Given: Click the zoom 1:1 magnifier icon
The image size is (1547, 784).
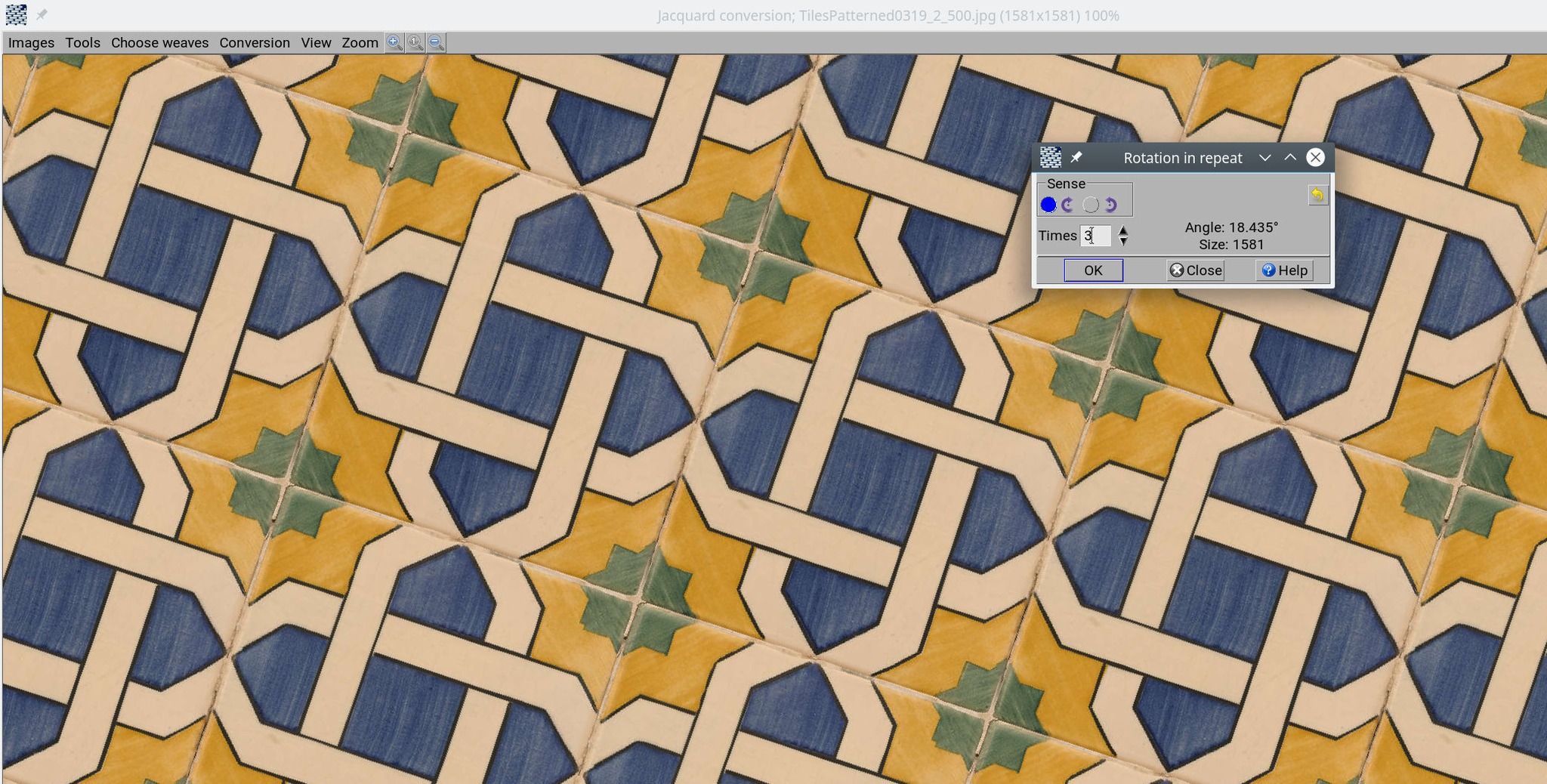Looking at the screenshot, I should (415, 42).
